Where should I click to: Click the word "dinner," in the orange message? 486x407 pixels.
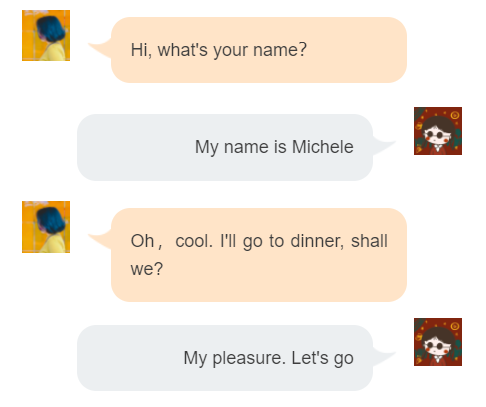coord(317,241)
